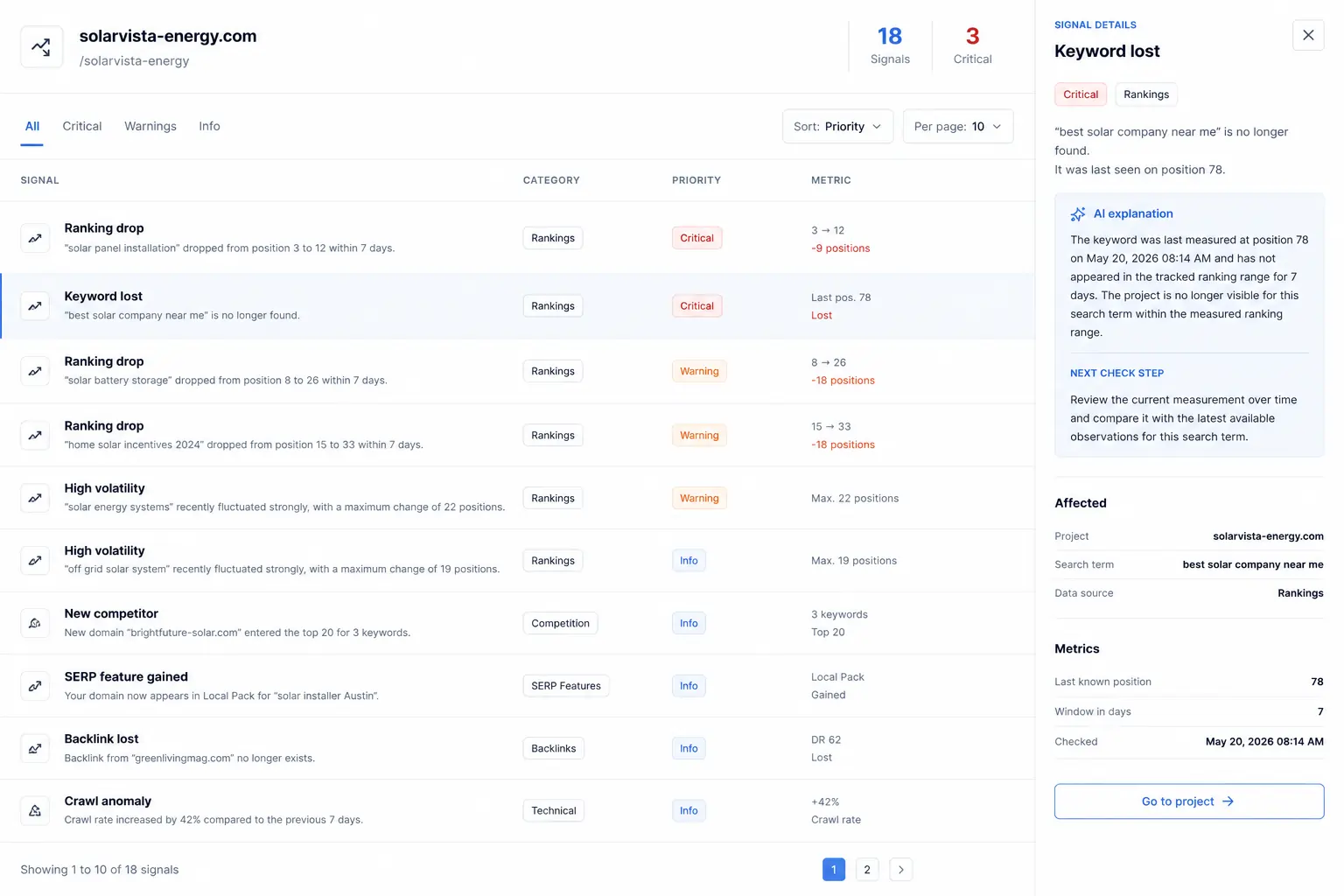The image size is (1344, 896).
Task: Click the Info badge on the Crawl anomaly row
Action: tap(689, 810)
